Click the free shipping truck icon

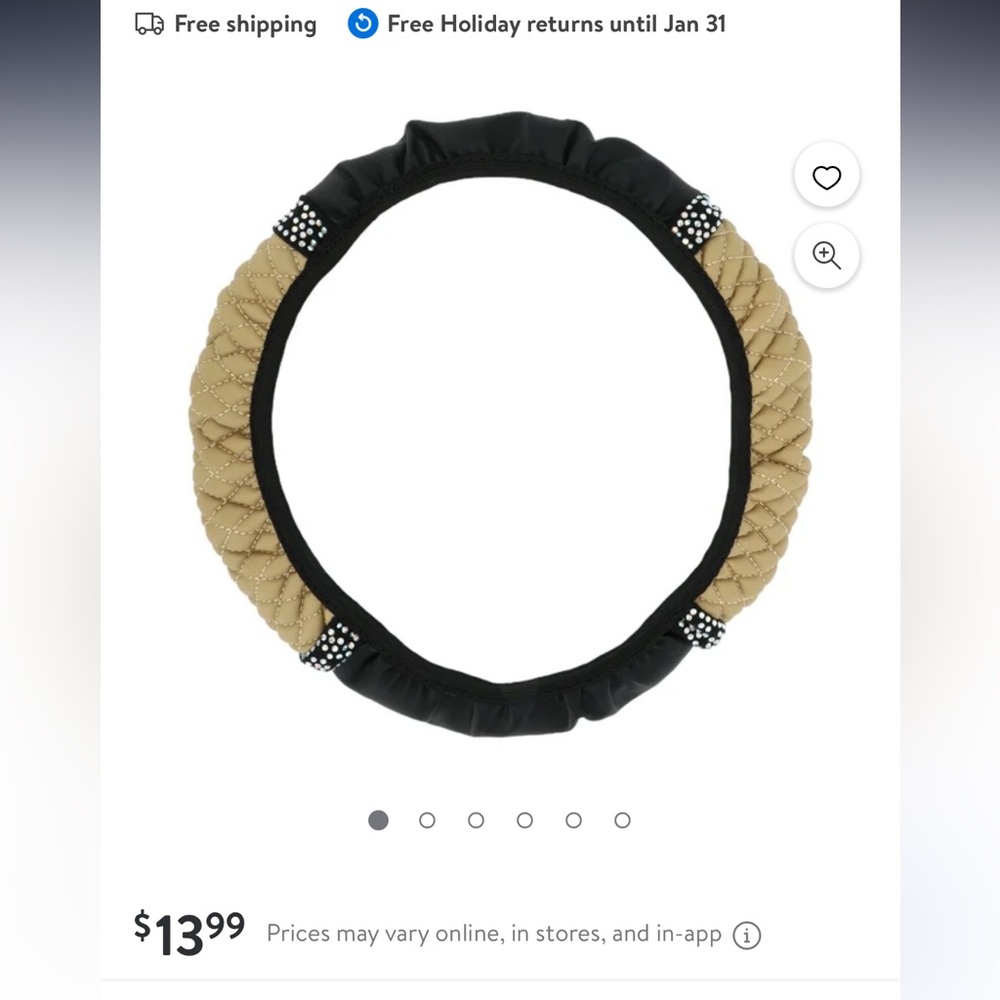point(149,24)
